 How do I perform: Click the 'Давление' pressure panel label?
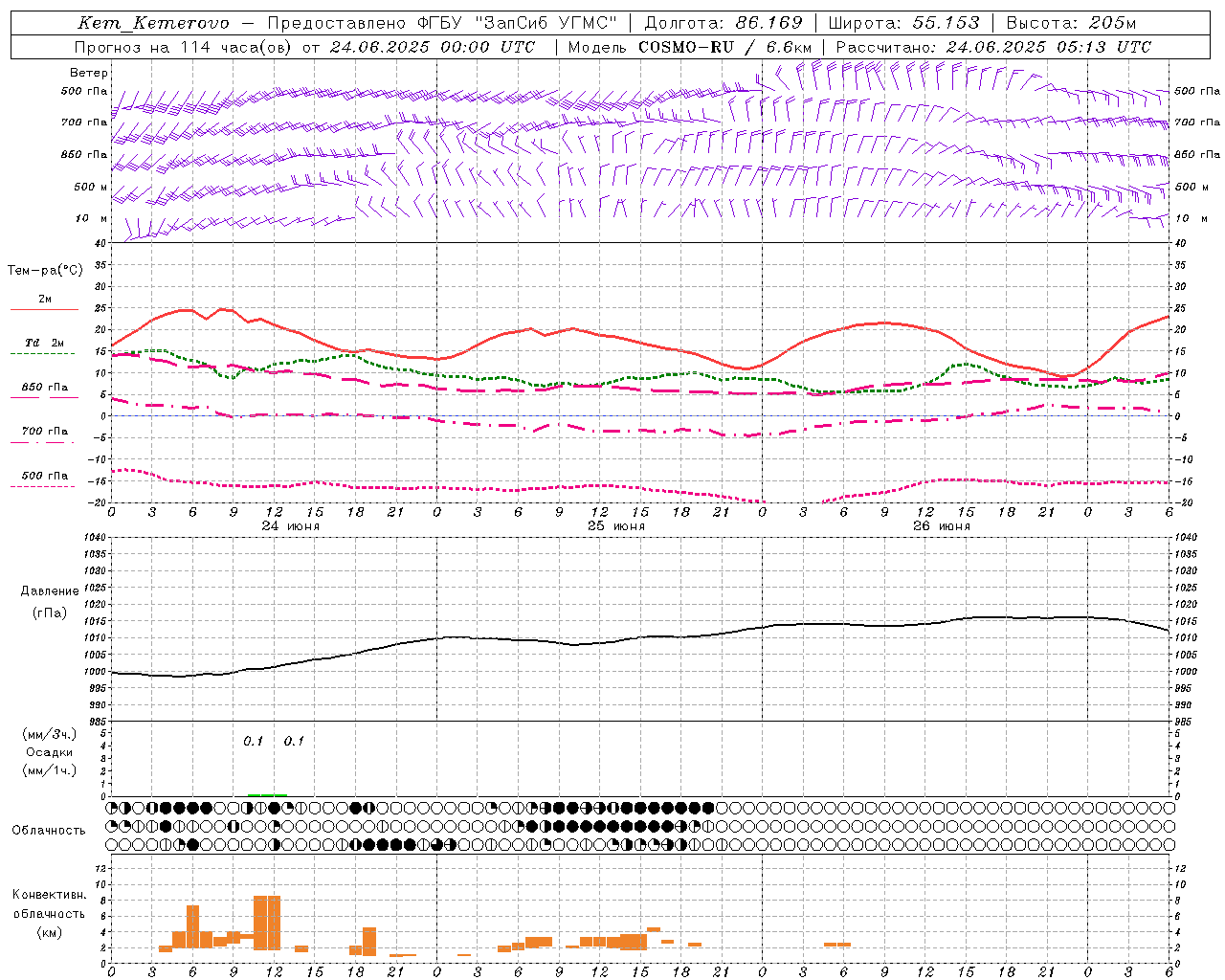point(50,591)
